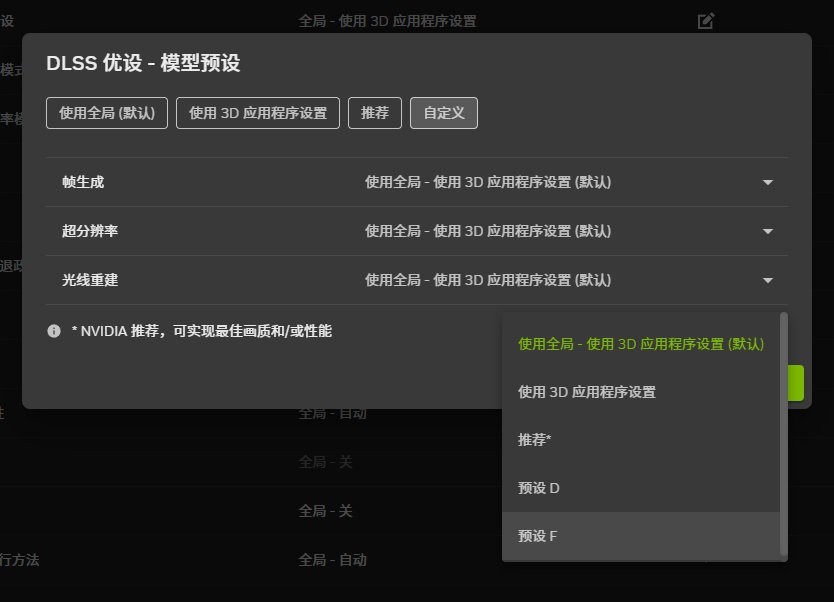Click 全局 - 自动 value beside 行方法 row

click(332, 559)
